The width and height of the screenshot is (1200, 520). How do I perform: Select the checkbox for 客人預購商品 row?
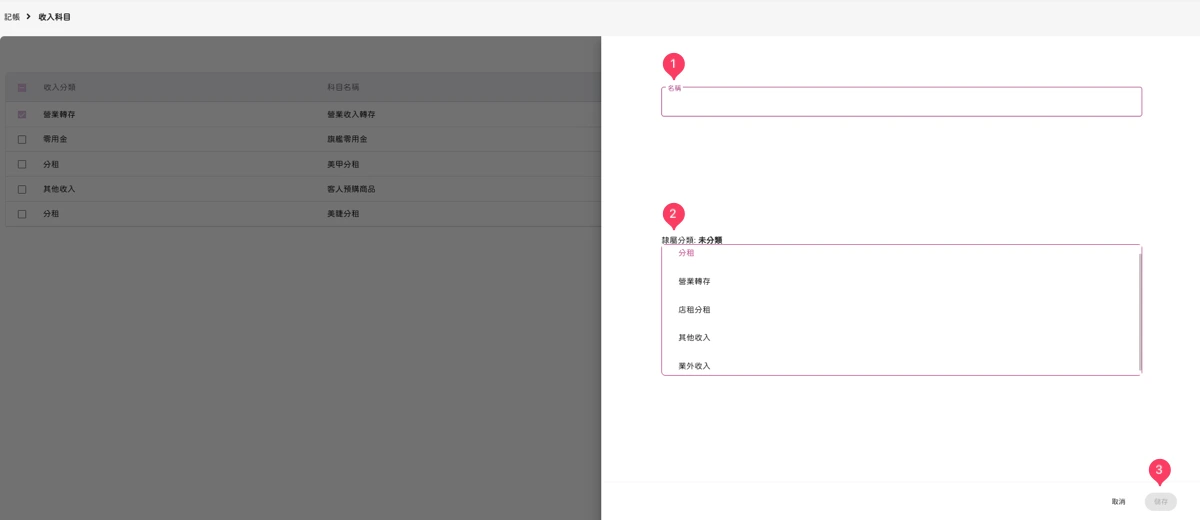22,189
